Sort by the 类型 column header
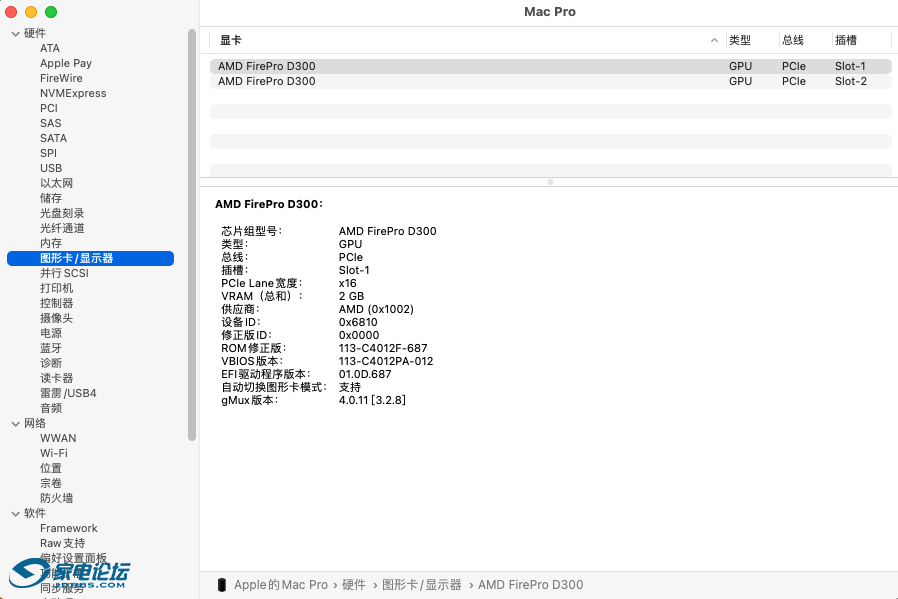Screen dimensions: 898x599 [x=740, y=40]
